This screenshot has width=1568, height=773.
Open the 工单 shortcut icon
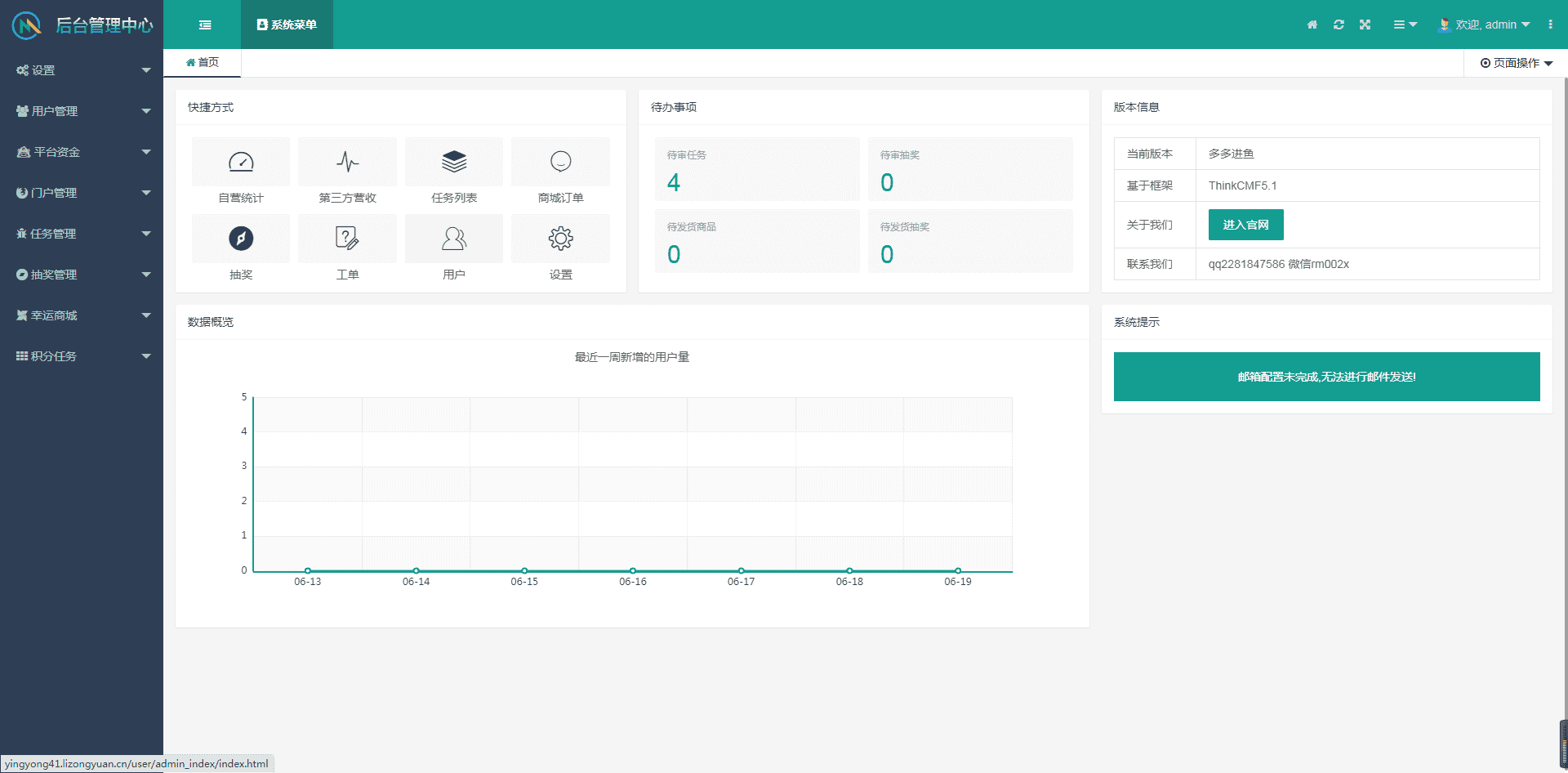[347, 239]
